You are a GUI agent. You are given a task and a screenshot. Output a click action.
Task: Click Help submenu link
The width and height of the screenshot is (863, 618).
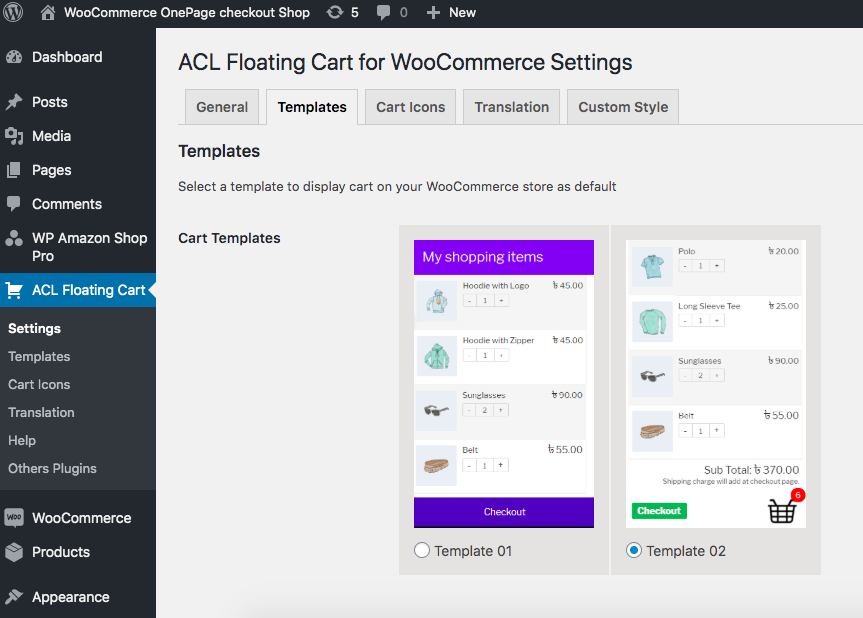pyautogui.click(x=22, y=441)
